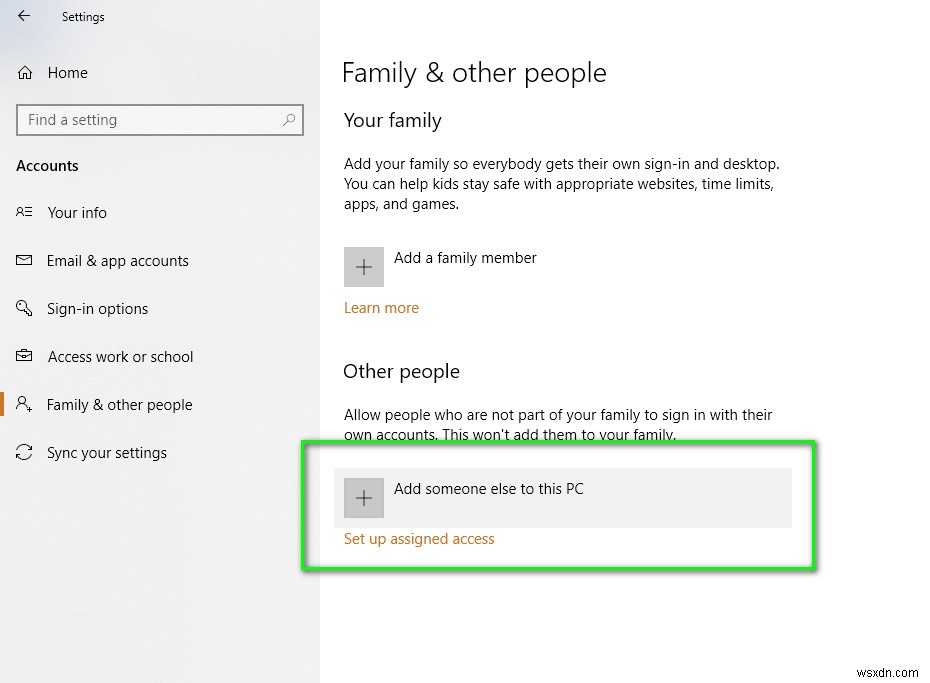The image size is (930, 683).
Task: Select the Sign-in options key icon
Action: point(24,308)
